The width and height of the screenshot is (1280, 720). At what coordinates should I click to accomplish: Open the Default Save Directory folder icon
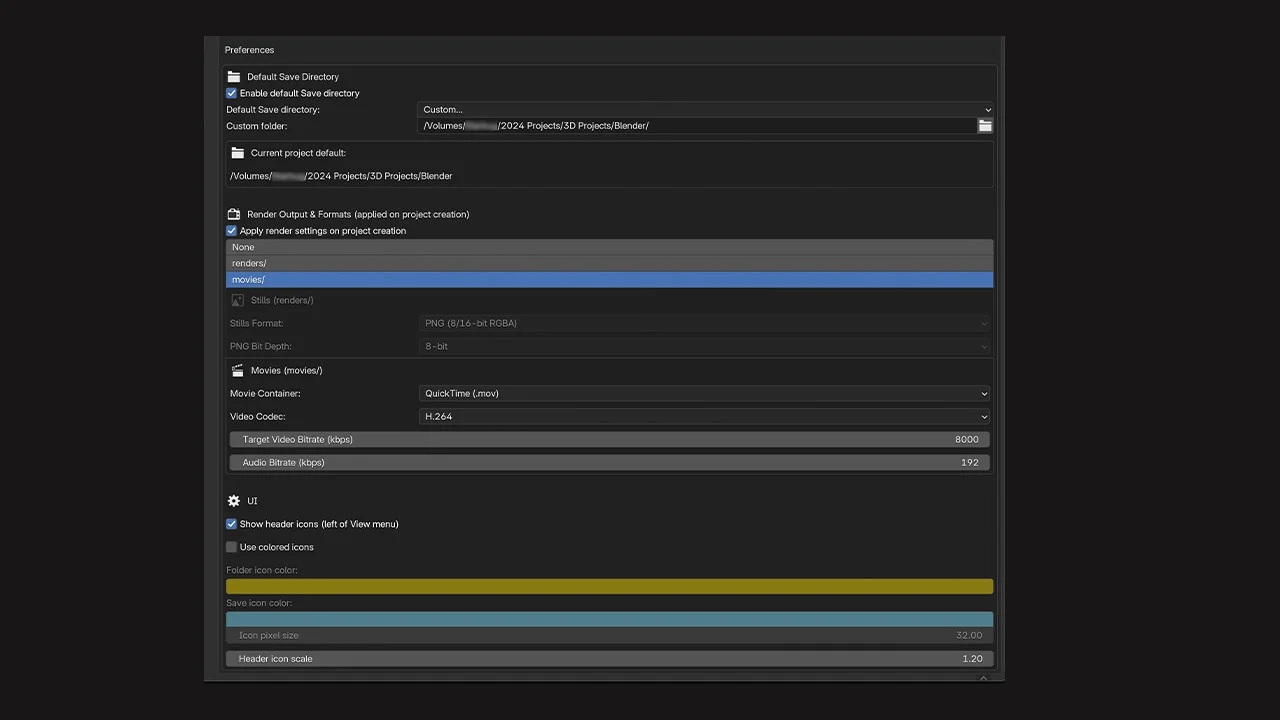[x=233, y=76]
